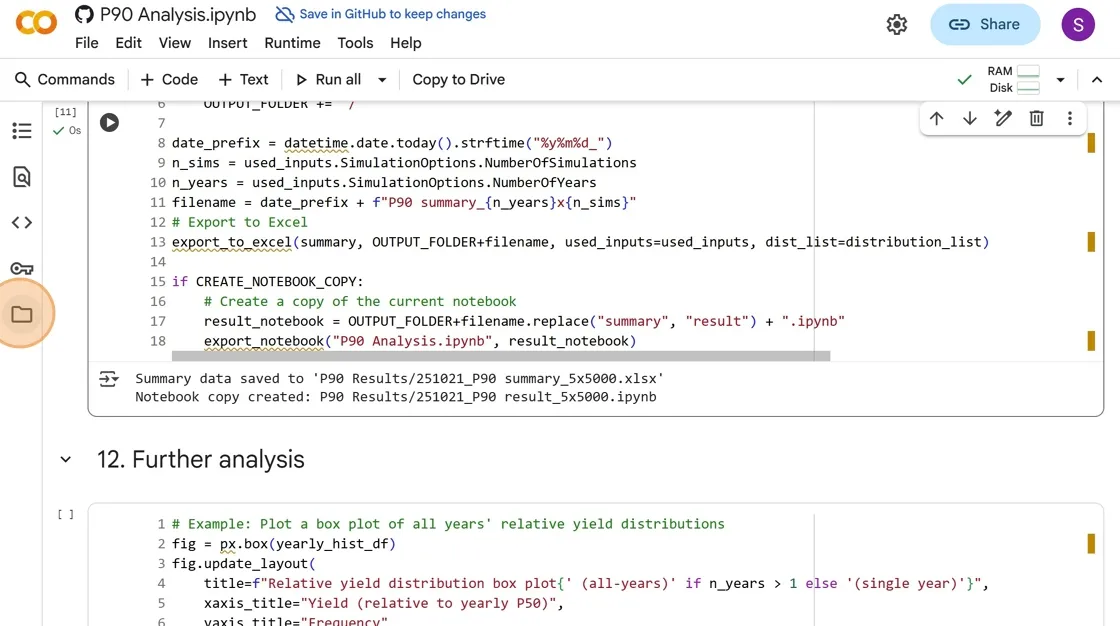Click the Share button

984,25
